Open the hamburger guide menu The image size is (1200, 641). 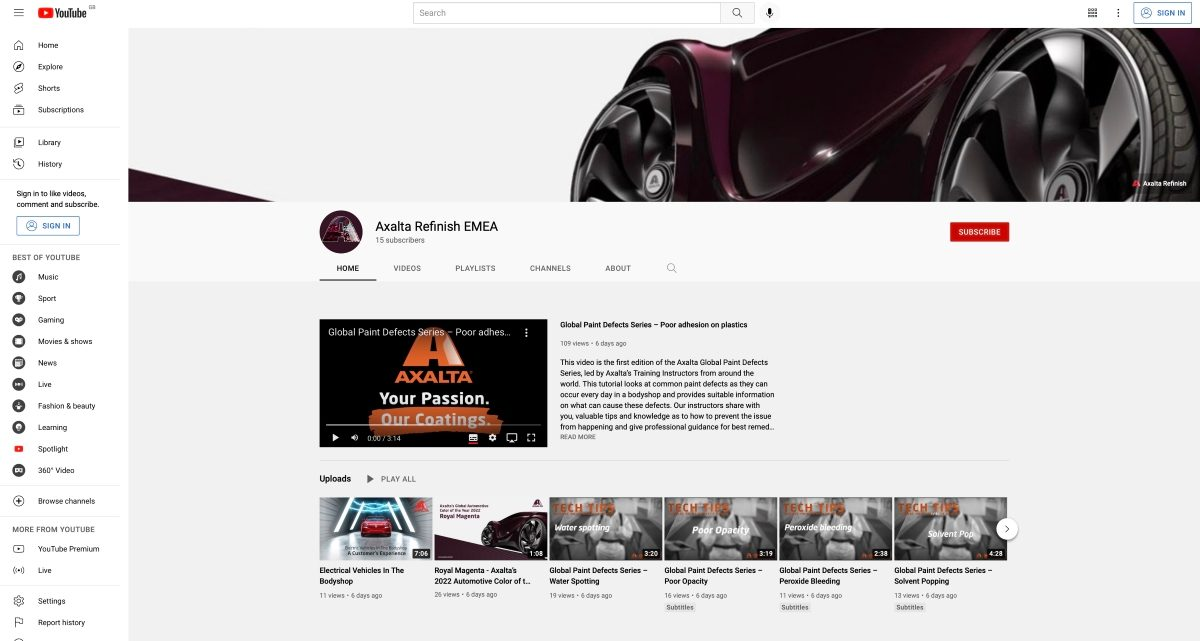[x=18, y=13]
